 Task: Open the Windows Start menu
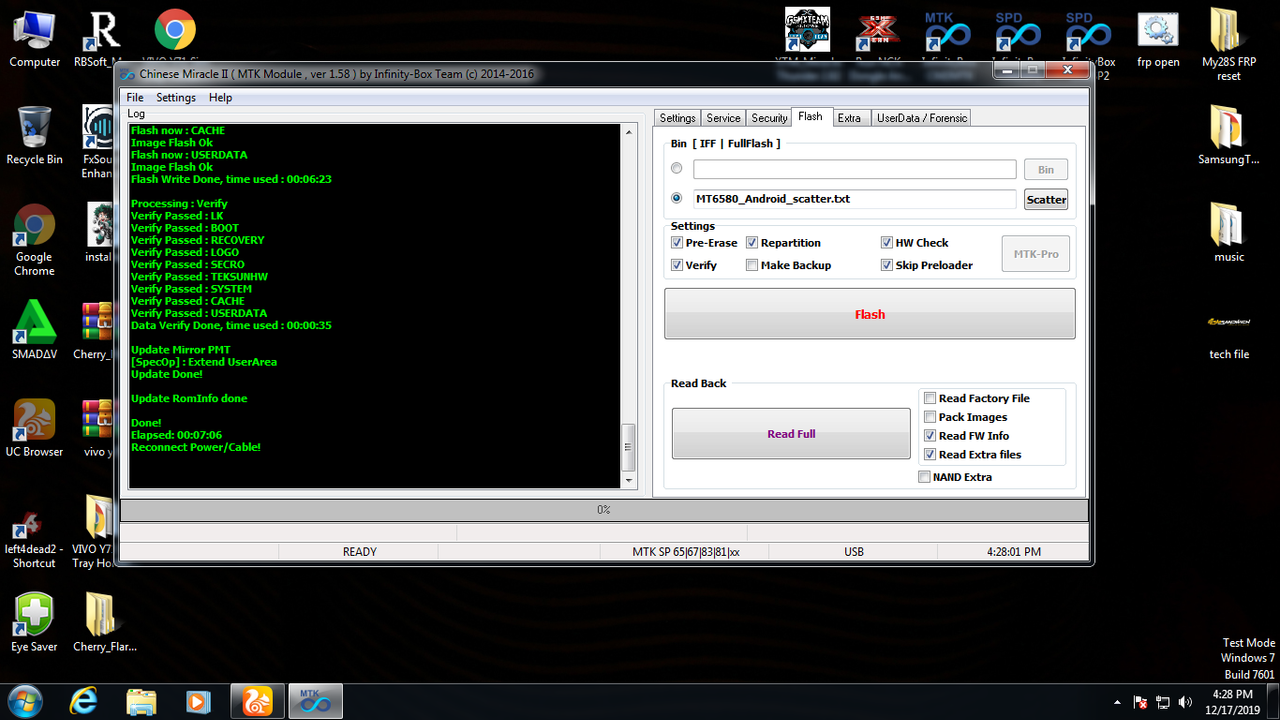pos(24,701)
